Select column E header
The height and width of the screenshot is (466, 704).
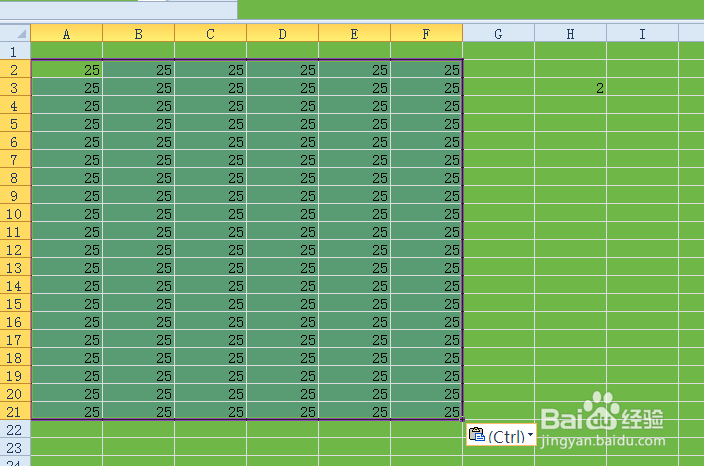[354, 33]
